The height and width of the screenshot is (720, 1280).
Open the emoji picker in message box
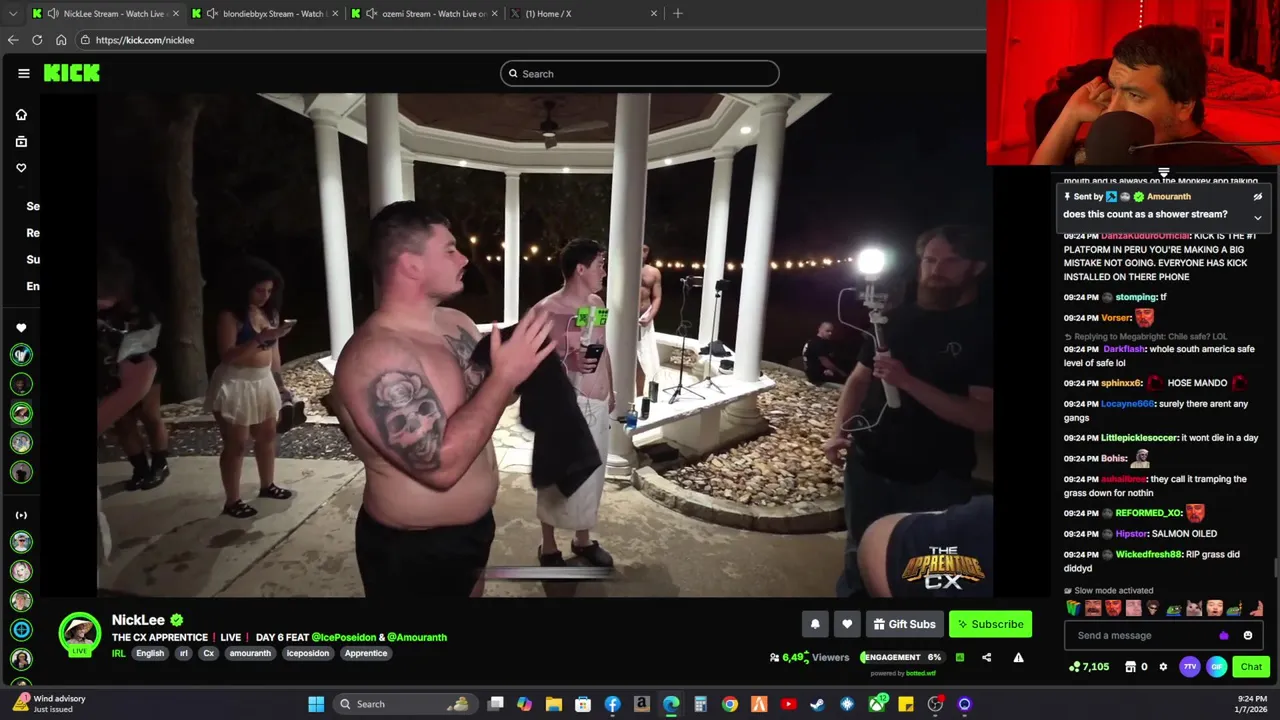[1248, 635]
